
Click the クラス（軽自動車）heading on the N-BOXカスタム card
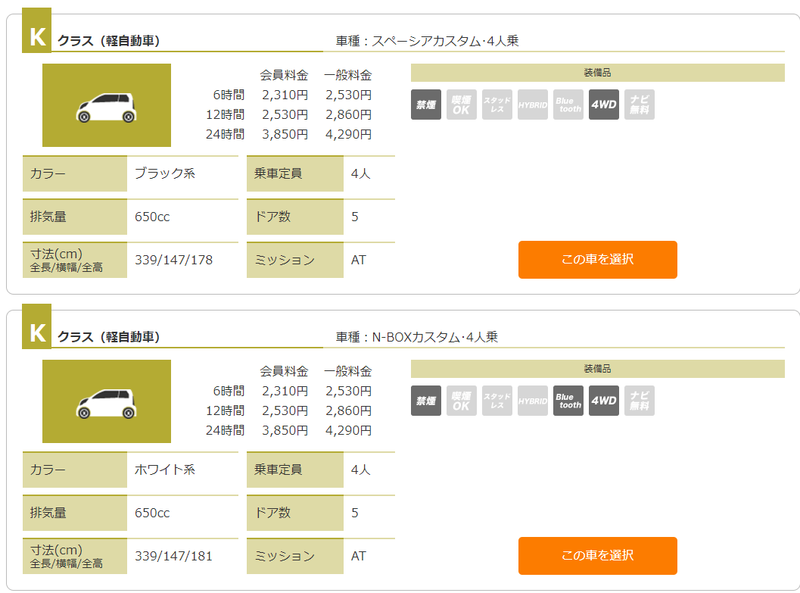coord(109,337)
